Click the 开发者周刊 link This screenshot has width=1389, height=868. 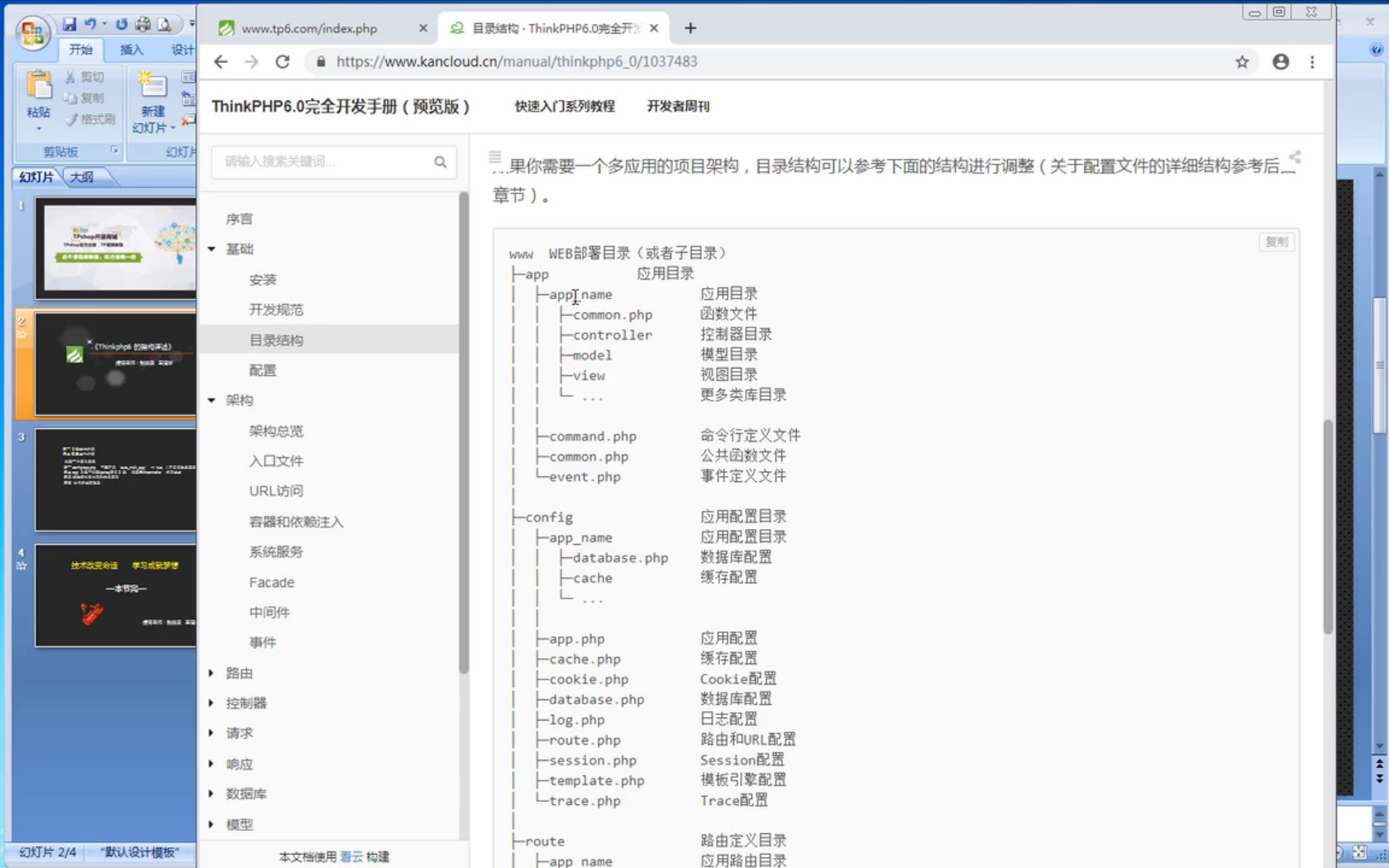(x=678, y=106)
